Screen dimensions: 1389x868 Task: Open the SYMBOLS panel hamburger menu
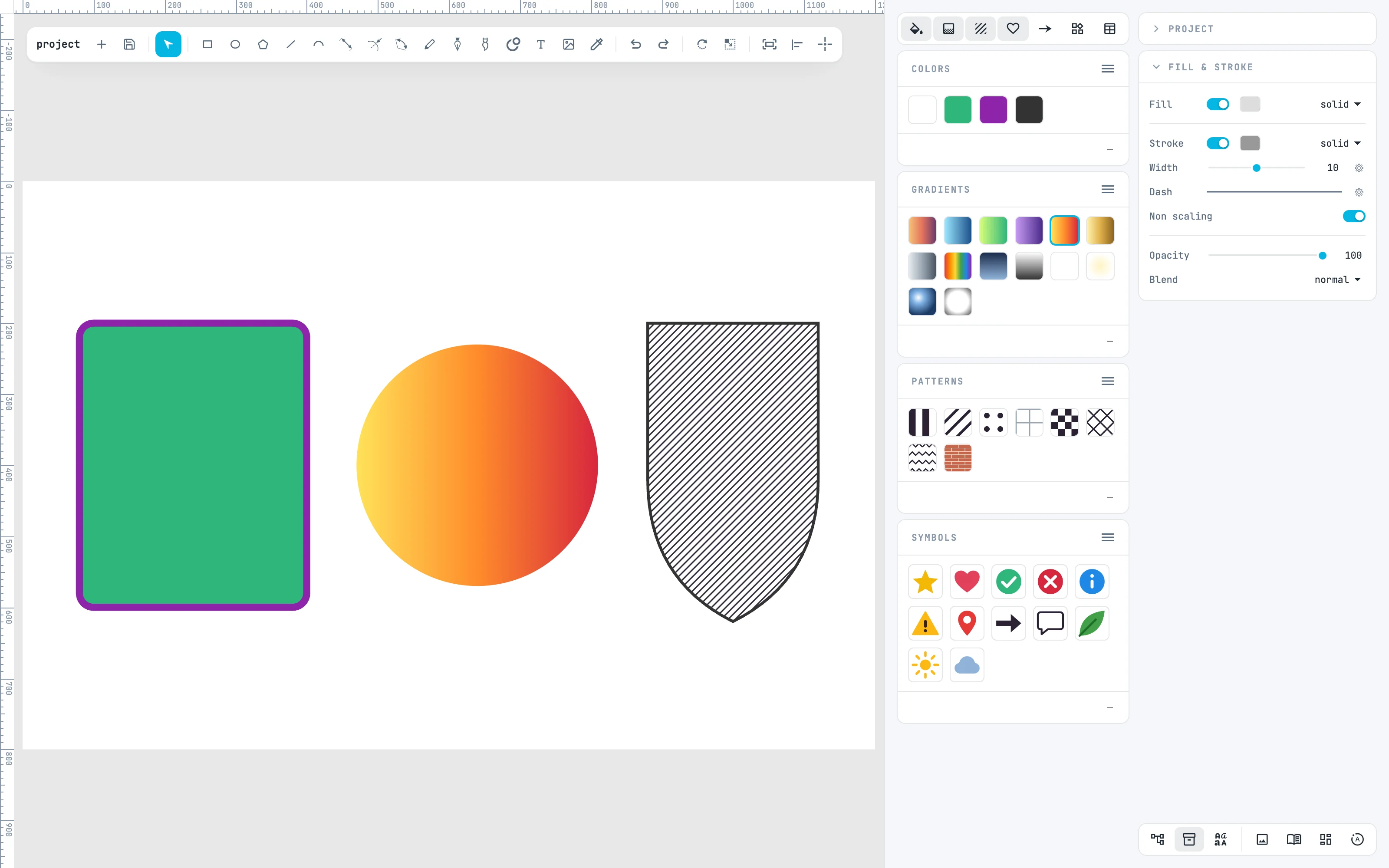(1108, 537)
